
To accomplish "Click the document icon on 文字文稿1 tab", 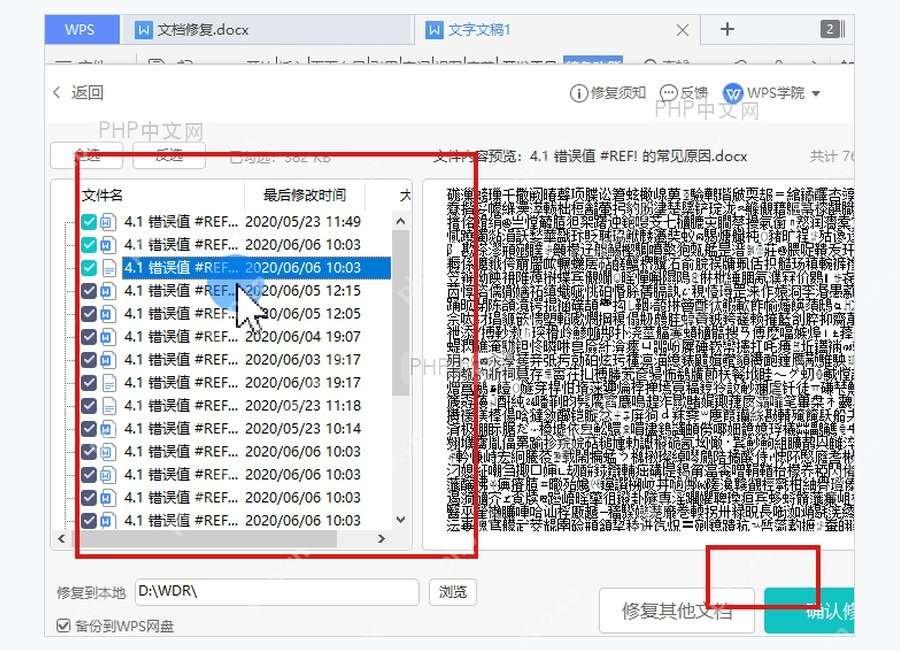I will (434, 30).
